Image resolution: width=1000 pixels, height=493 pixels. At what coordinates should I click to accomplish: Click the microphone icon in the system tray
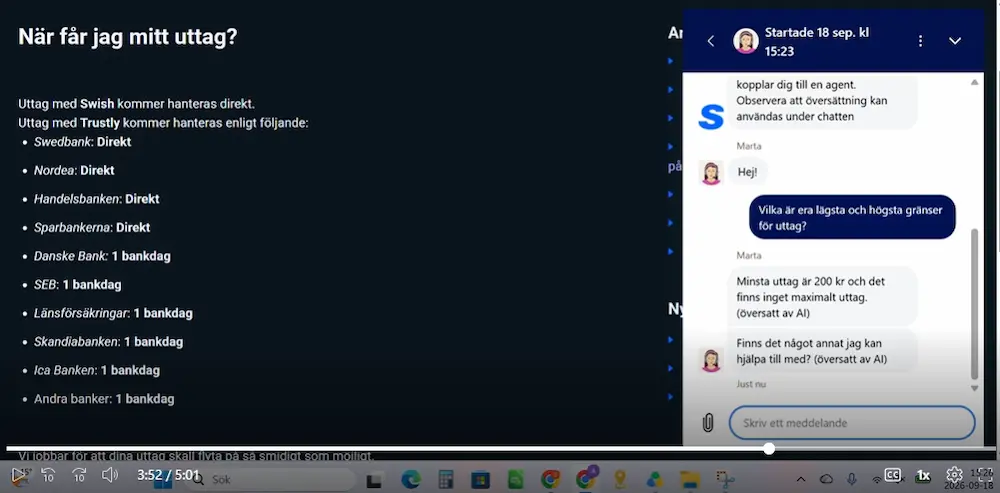851,479
